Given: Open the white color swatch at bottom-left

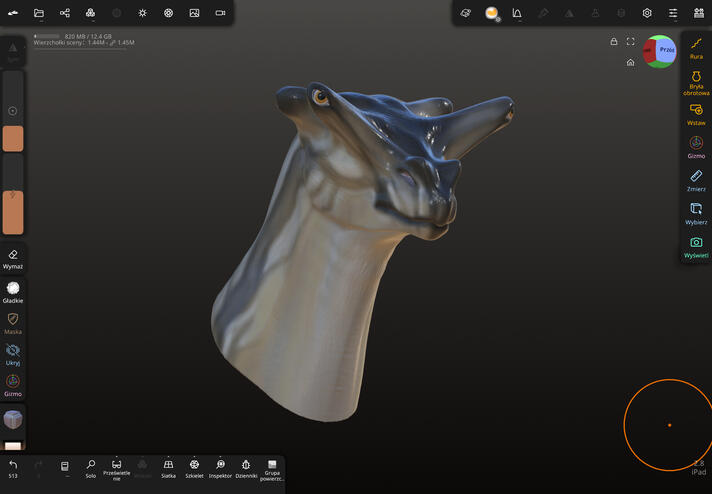Looking at the screenshot, I should pyautogui.click(x=13, y=445).
